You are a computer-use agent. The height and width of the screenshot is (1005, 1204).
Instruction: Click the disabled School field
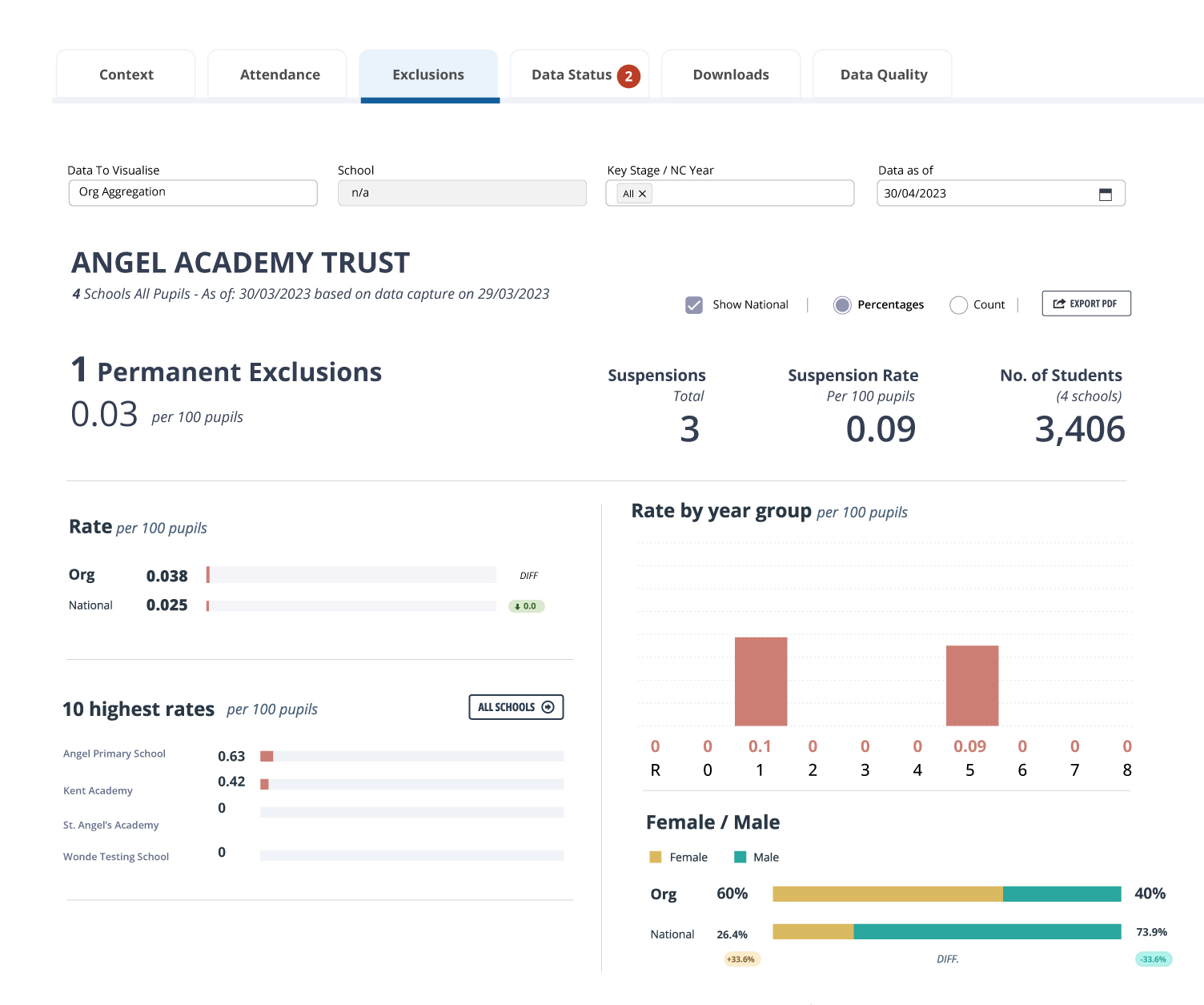pos(462,193)
